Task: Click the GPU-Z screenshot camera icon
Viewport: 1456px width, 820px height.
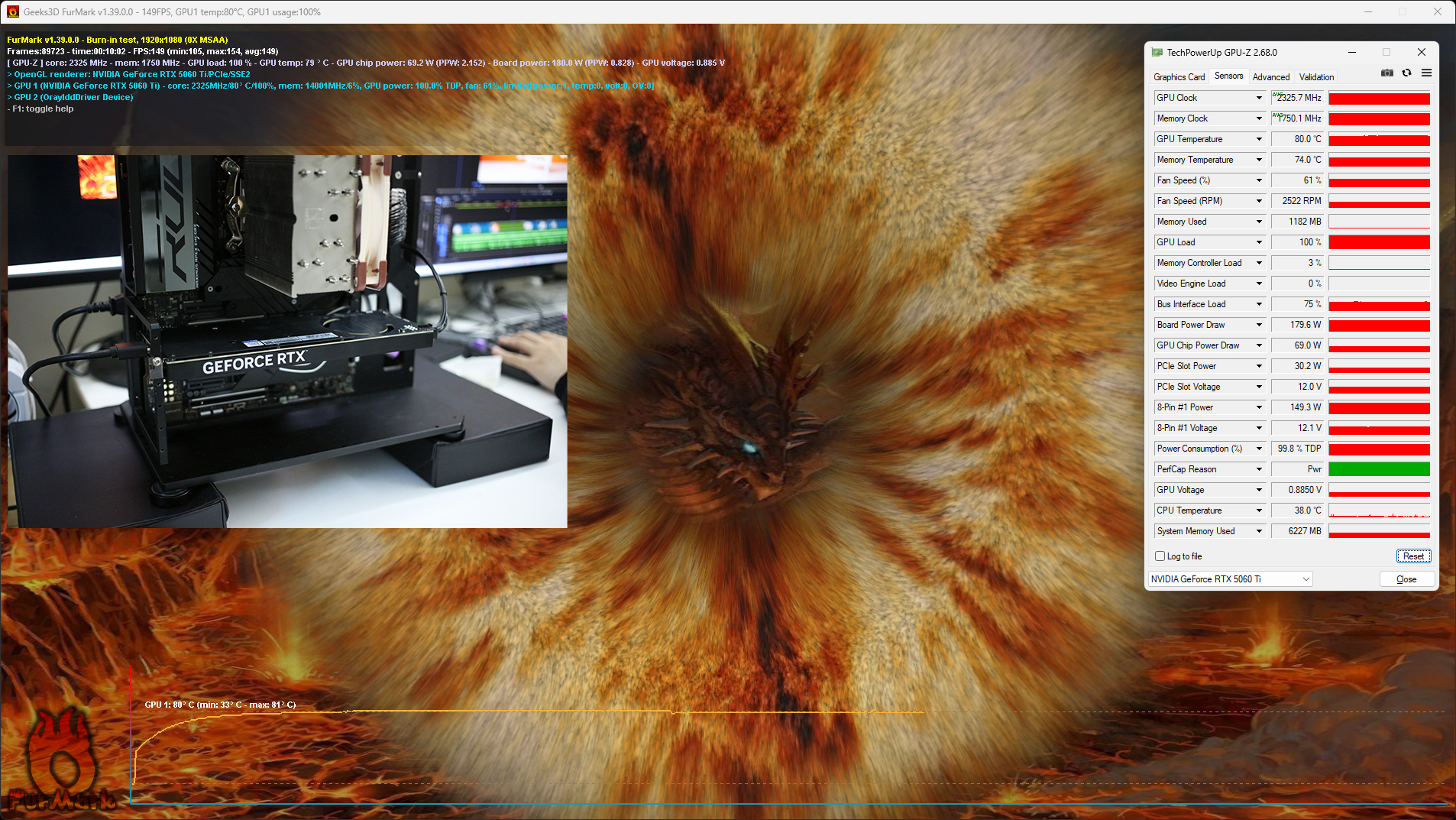Action: pyautogui.click(x=1386, y=73)
